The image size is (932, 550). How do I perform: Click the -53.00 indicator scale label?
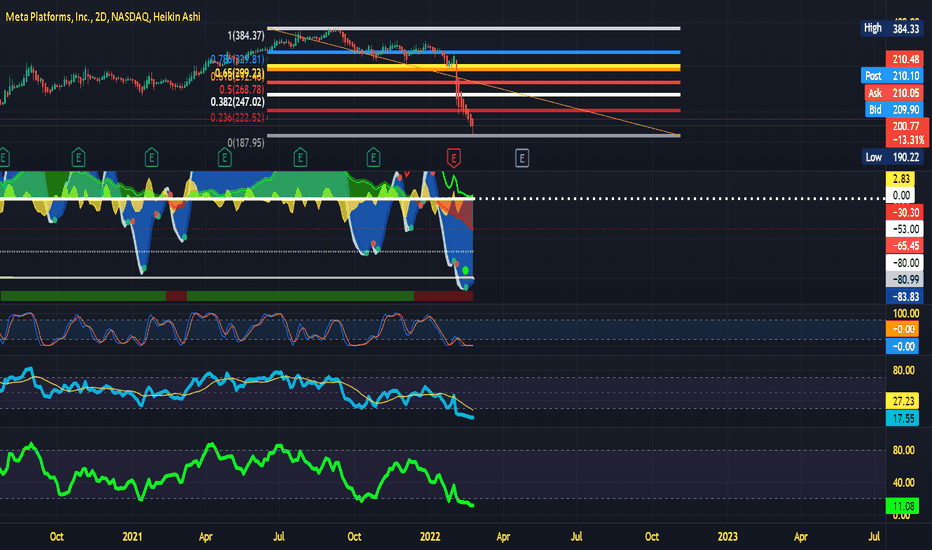pyautogui.click(x=905, y=229)
